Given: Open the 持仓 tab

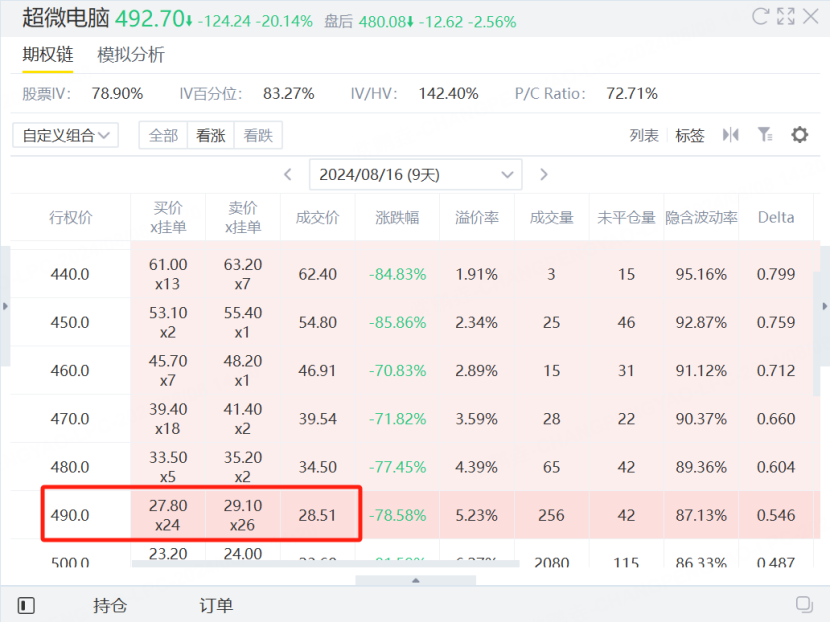Looking at the screenshot, I should click(x=110, y=605).
